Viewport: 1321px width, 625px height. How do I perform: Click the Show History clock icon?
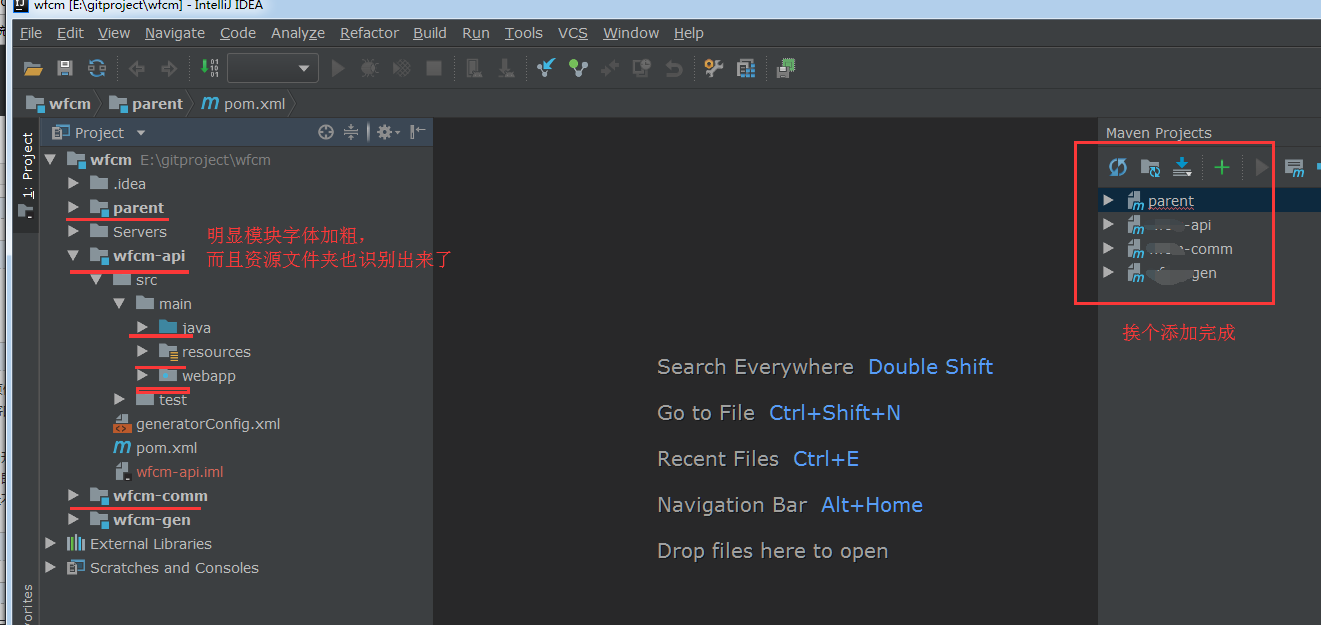tap(641, 68)
